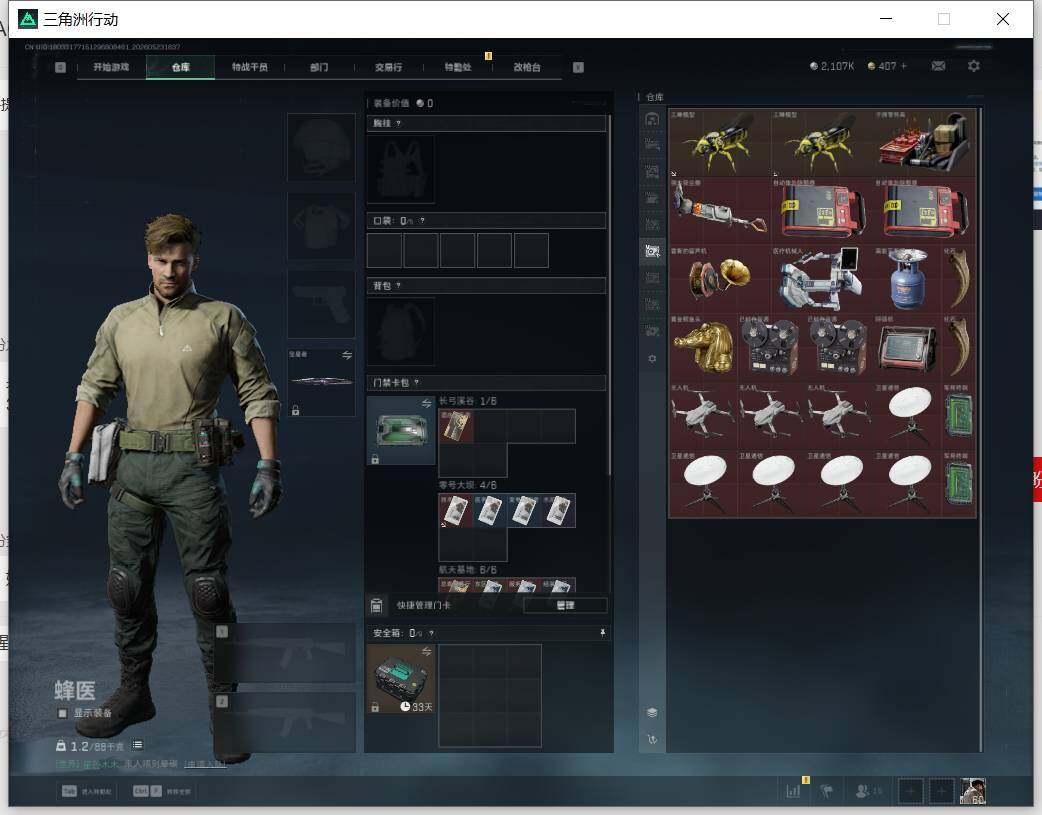Click the plus next to 407 currency
The image size is (1042, 815).
[x=904, y=66]
